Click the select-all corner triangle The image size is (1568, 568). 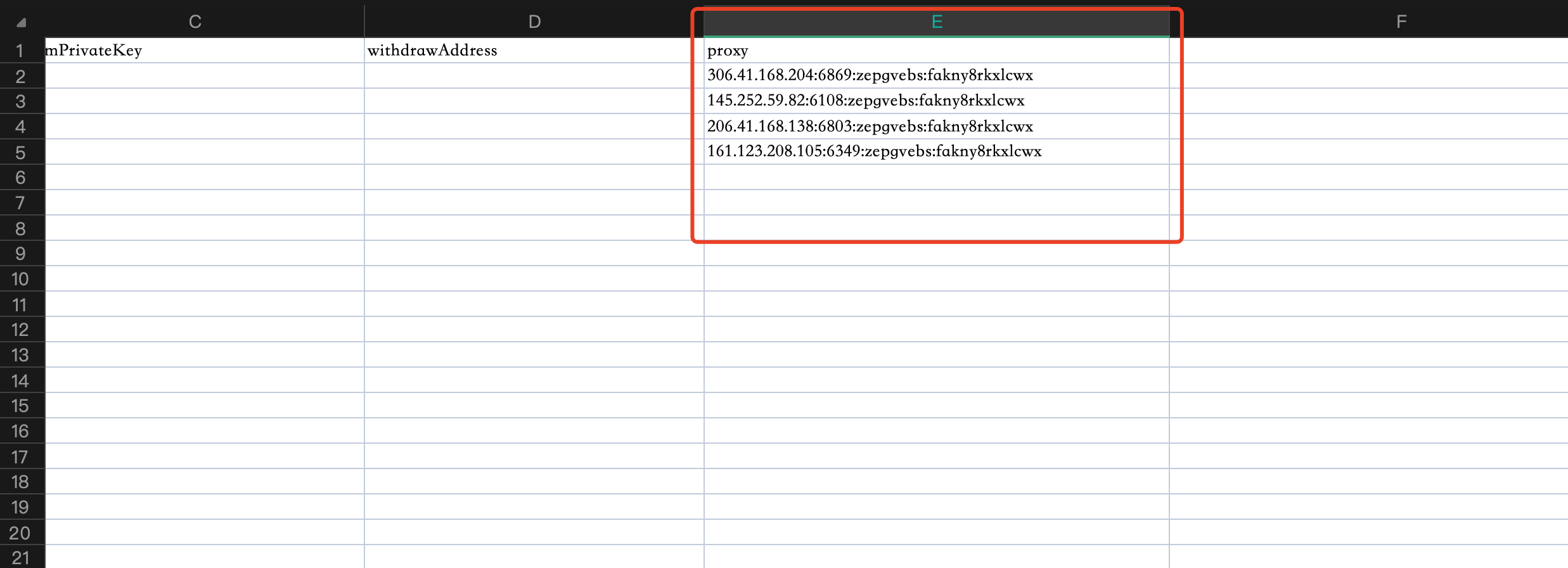(x=22, y=23)
